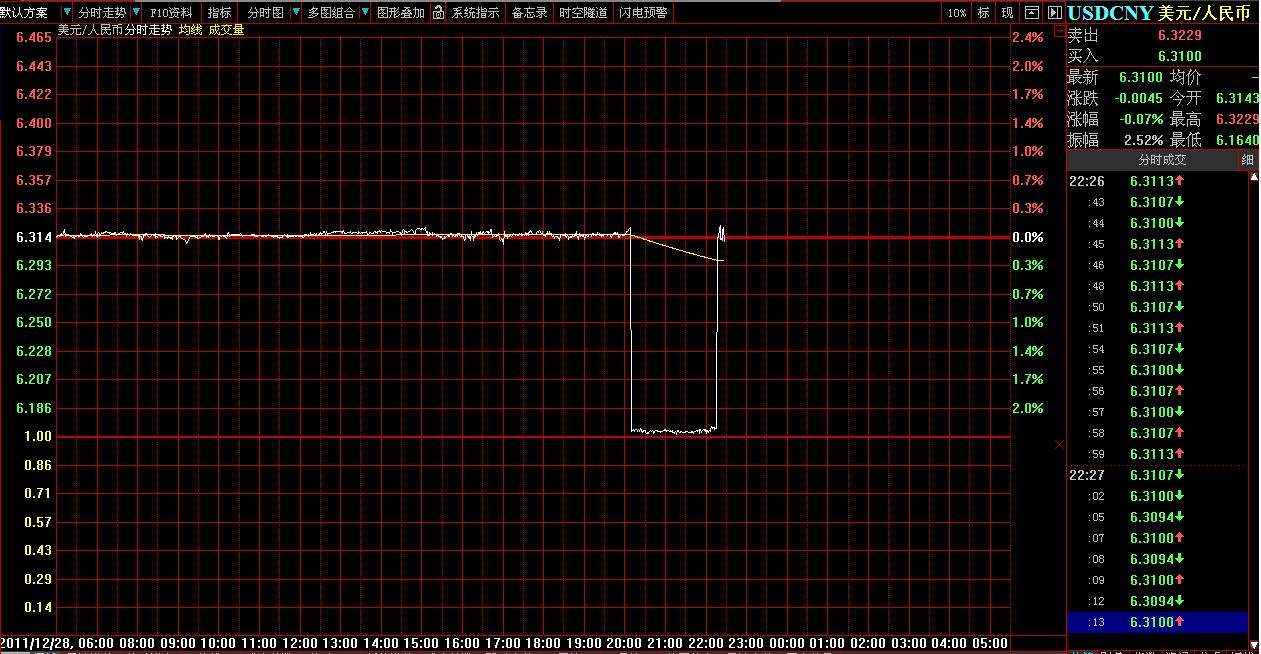Click the 美元/人民币分时走势 chart title
The image size is (1261, 654).
point(115,30)
